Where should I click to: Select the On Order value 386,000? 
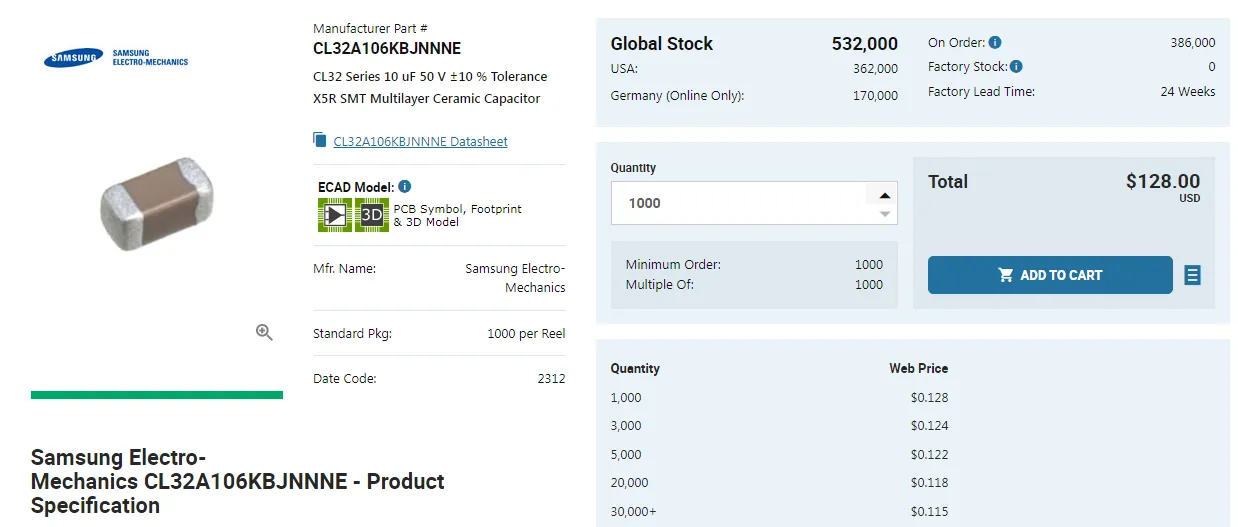(1193, 43)
